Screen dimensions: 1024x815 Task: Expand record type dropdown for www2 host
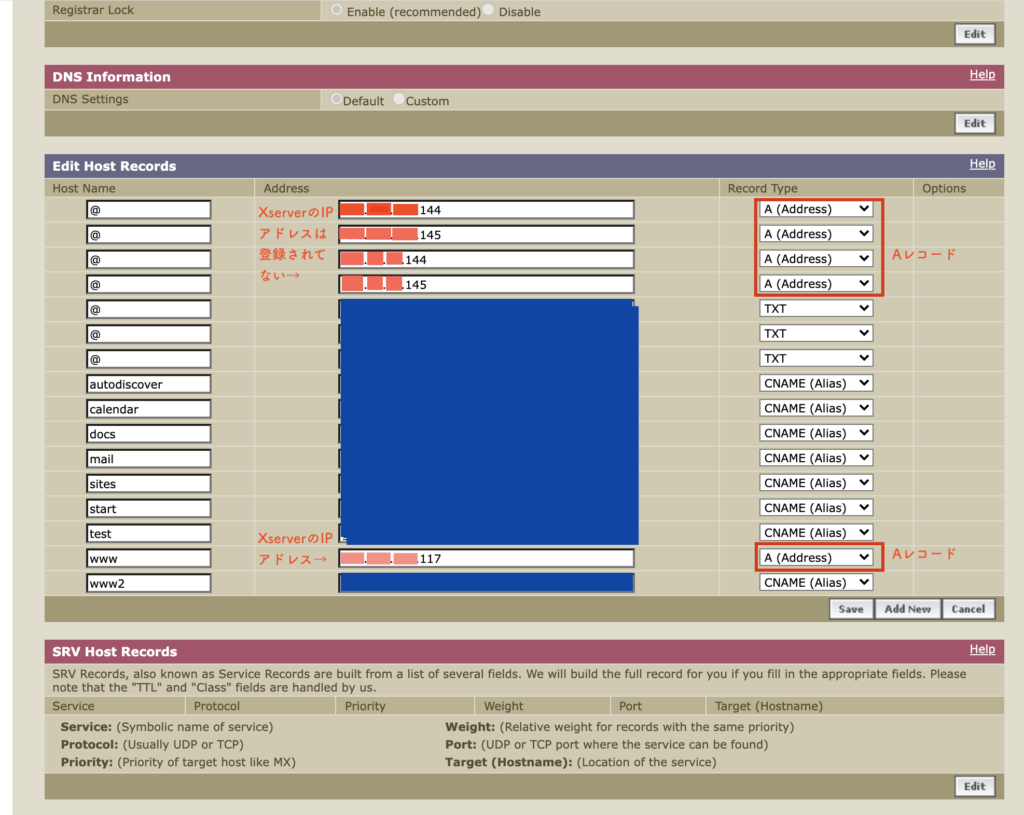[816, 583]
